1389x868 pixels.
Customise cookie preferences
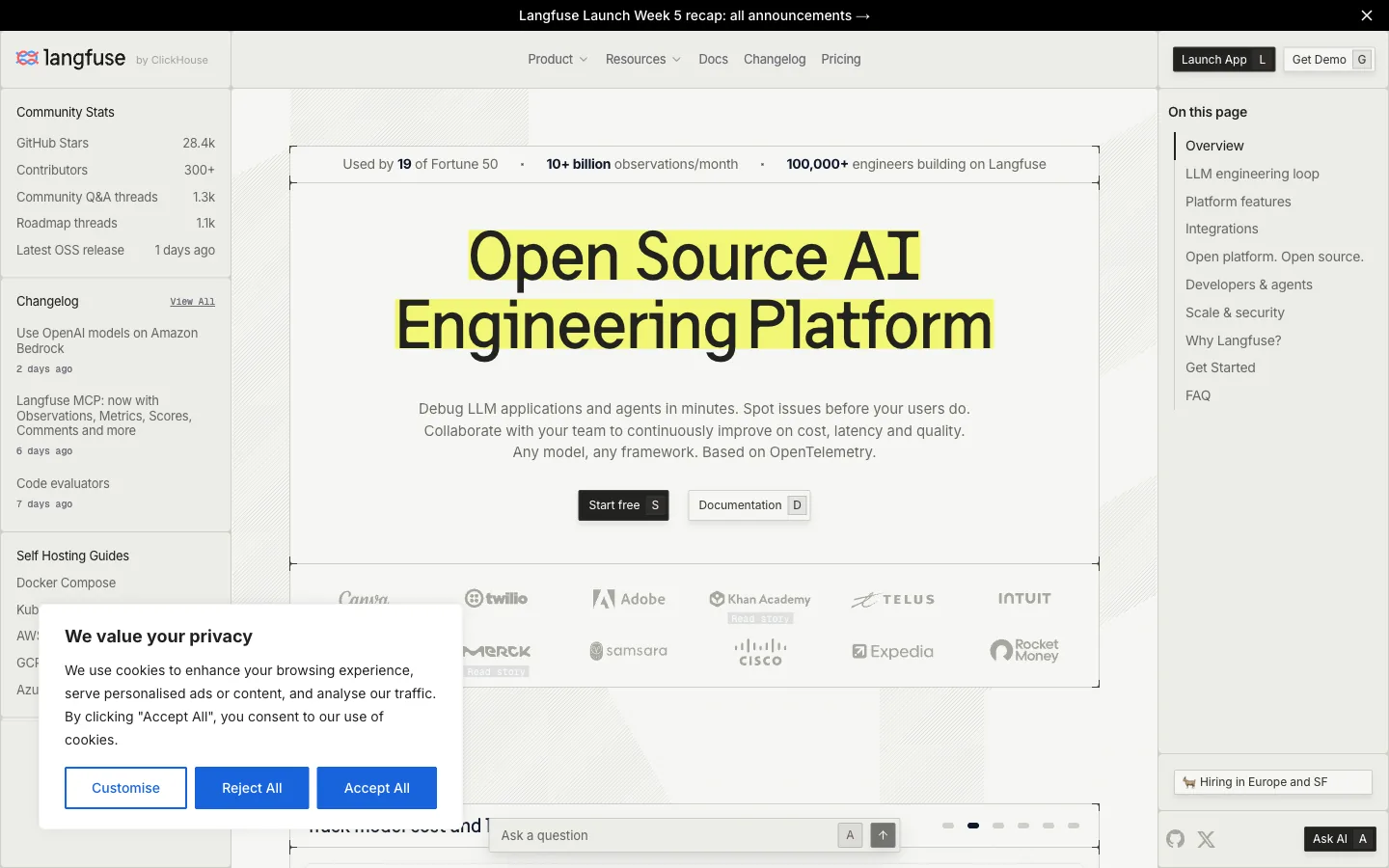[x=125, y=788]
